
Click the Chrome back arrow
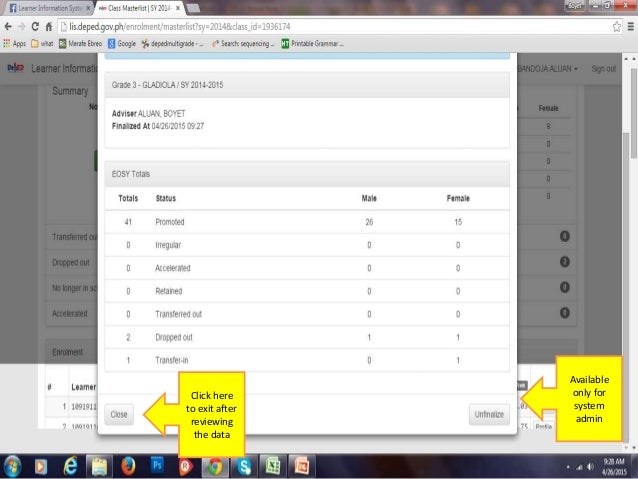click(x=8, y=27)
